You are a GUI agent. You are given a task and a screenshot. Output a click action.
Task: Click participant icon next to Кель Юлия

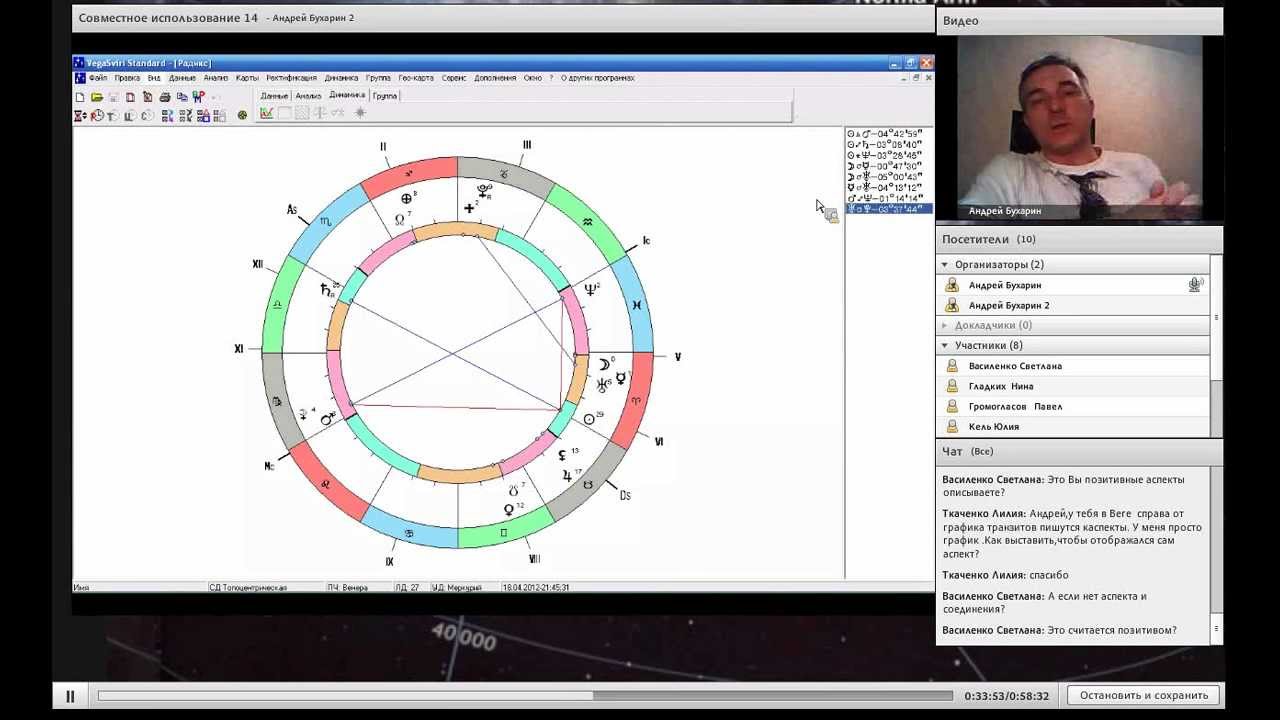point(952,426)
